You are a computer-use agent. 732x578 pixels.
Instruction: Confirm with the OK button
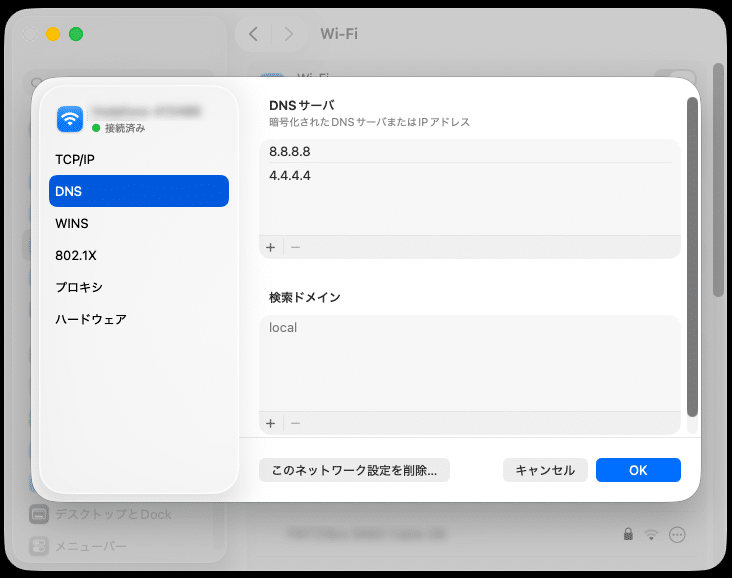tap(638, 470)
